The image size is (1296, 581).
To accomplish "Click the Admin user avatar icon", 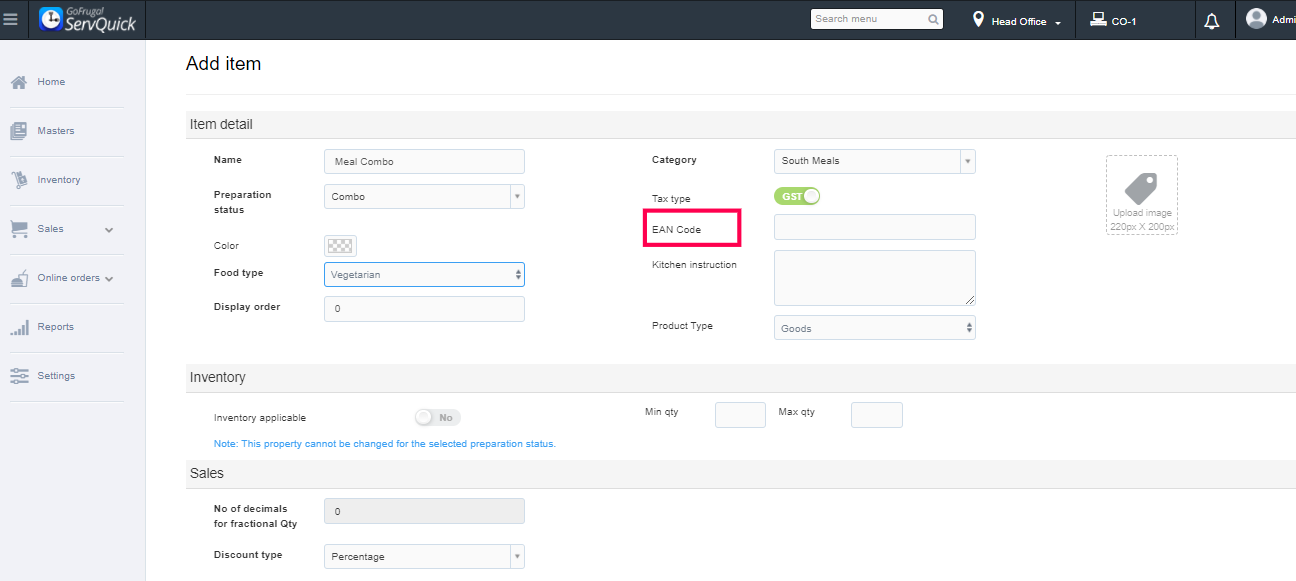I will coord(1256,19).
